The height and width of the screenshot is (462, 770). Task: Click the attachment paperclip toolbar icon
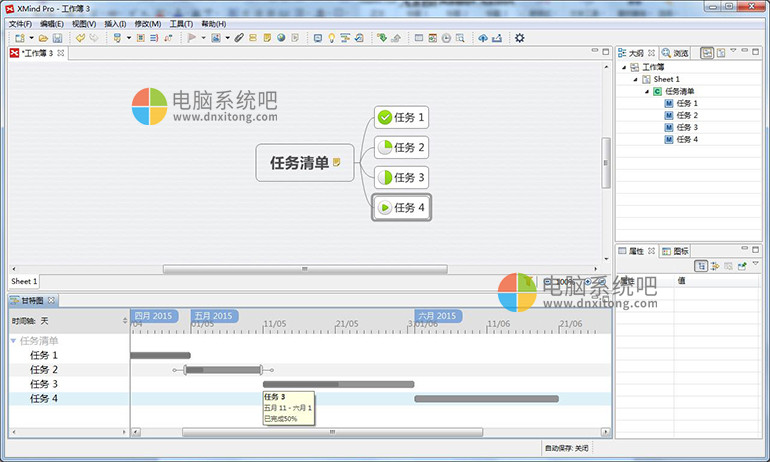[239, 38]
